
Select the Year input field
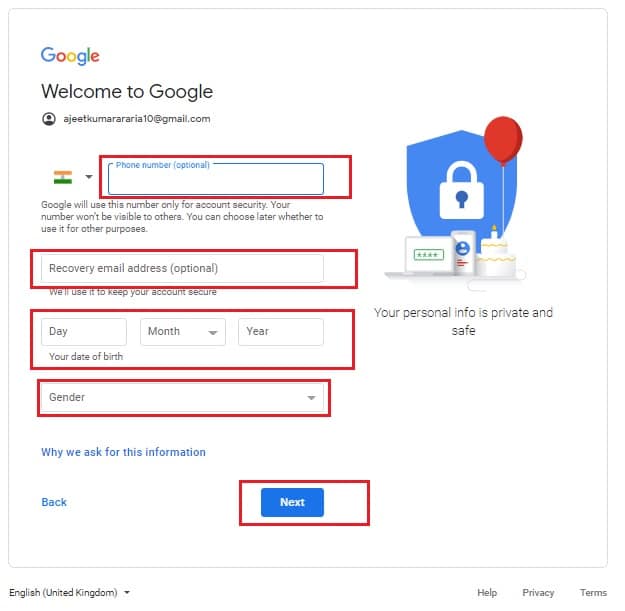tap(281, 332)
